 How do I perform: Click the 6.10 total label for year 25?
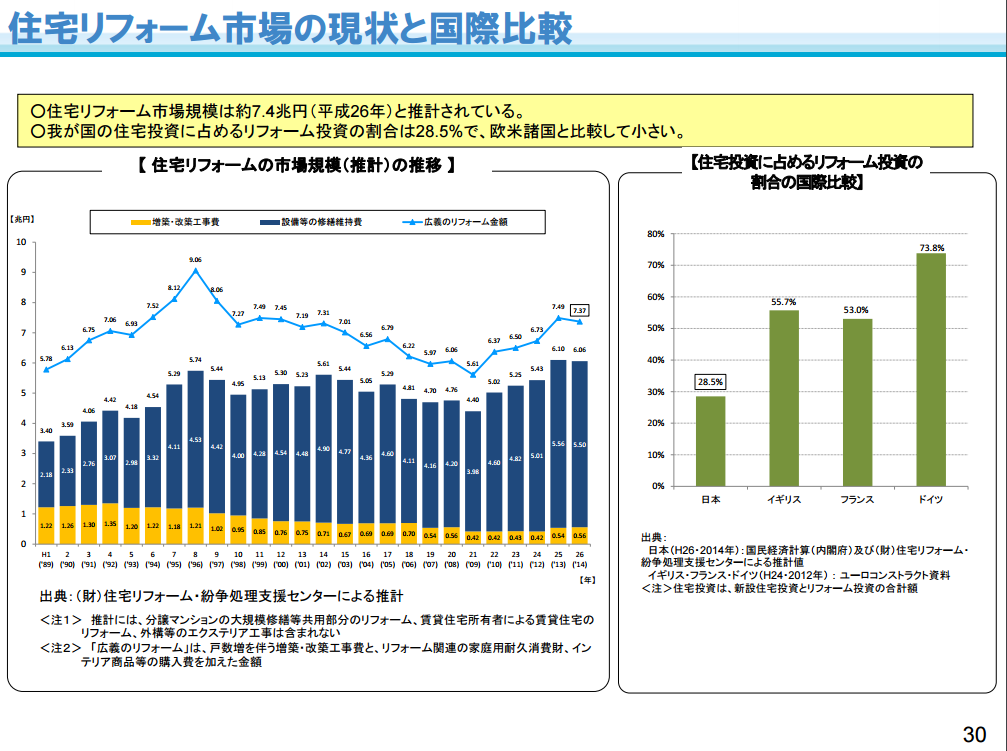558,349
